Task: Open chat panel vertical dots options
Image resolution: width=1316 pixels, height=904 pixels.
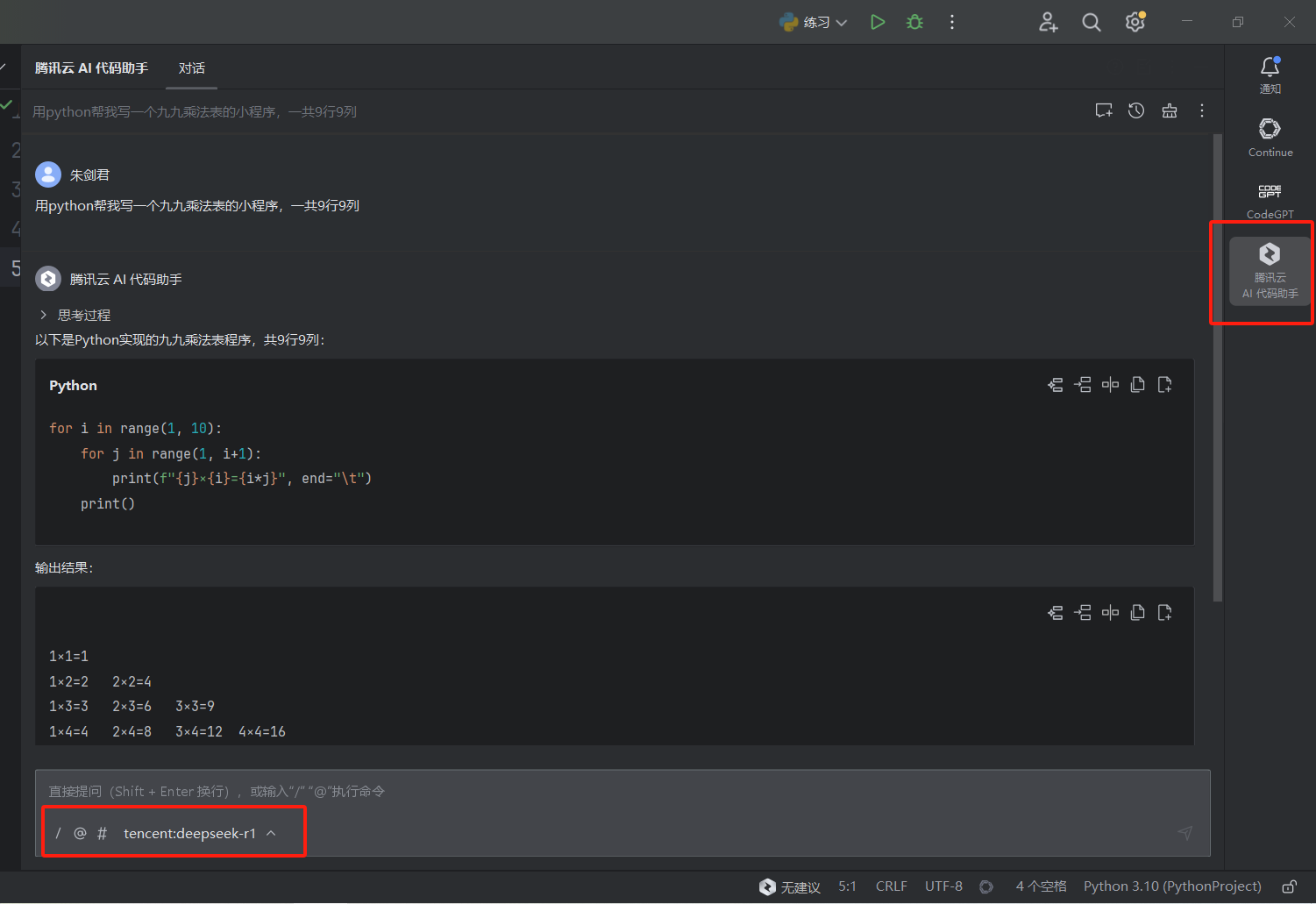Action: click(1202, 110)
